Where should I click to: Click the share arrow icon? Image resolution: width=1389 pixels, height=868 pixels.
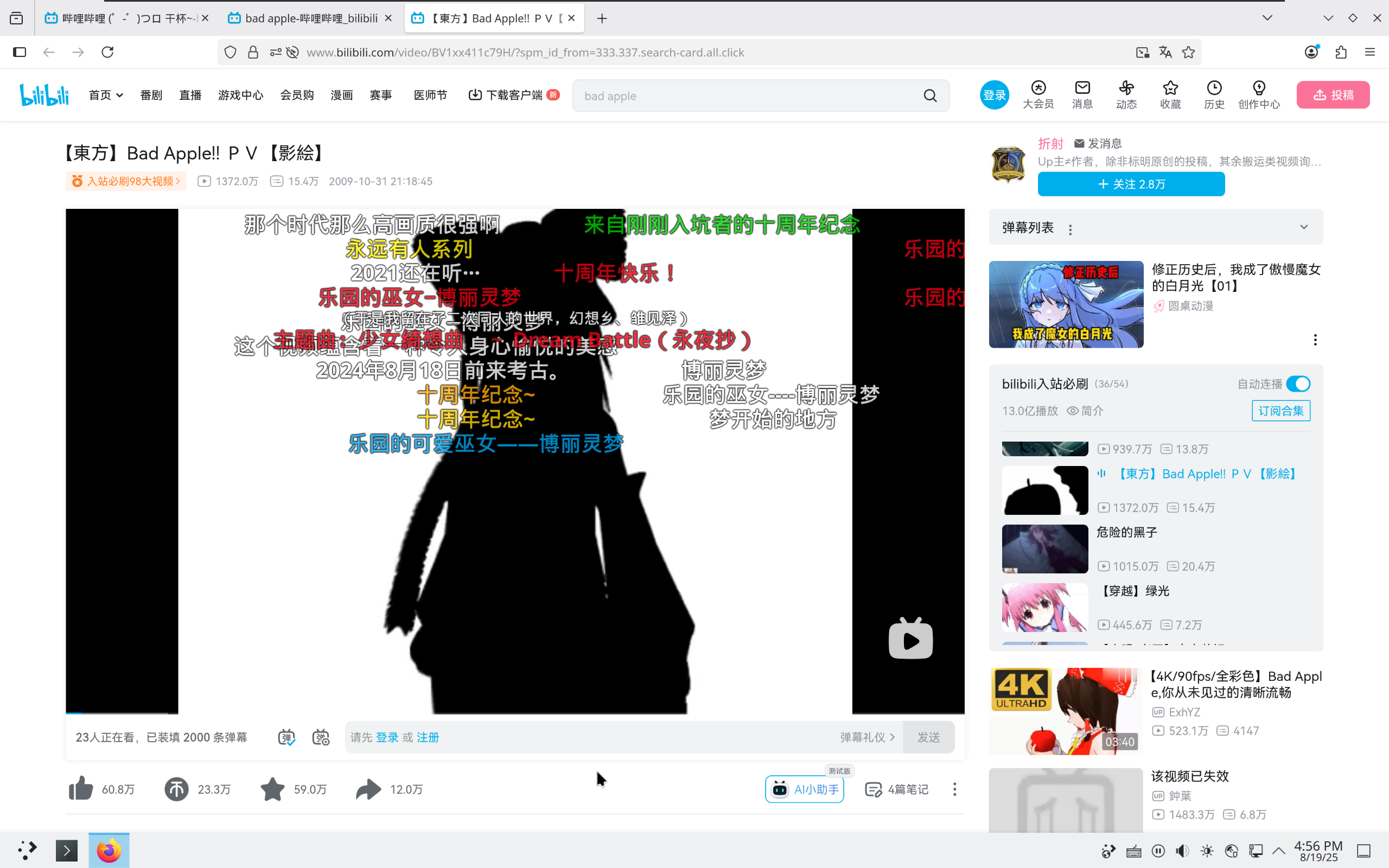click(x=368, y=789)
